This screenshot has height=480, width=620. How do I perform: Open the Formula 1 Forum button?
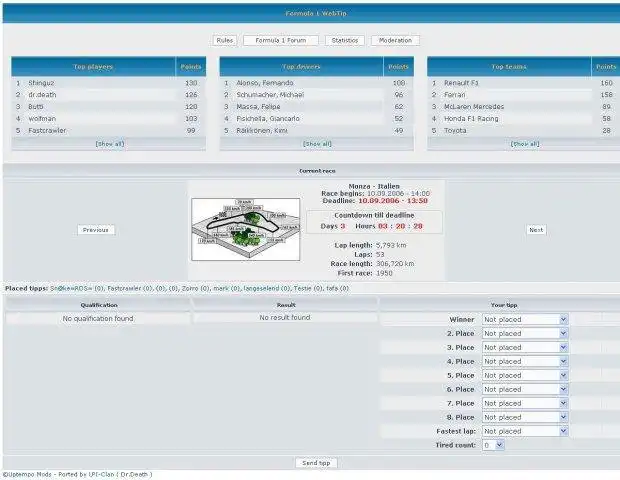pos(281,40)
